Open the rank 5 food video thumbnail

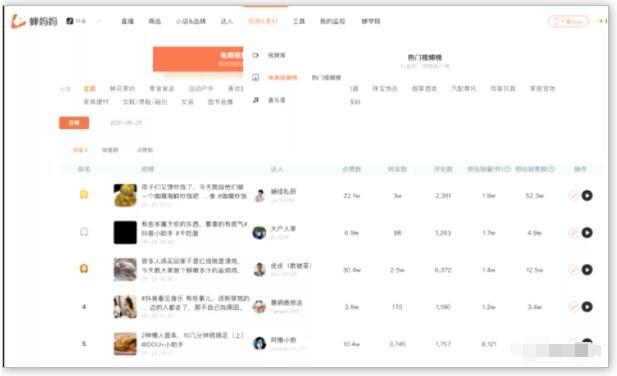pyautogui.click(x=125, y=344)
